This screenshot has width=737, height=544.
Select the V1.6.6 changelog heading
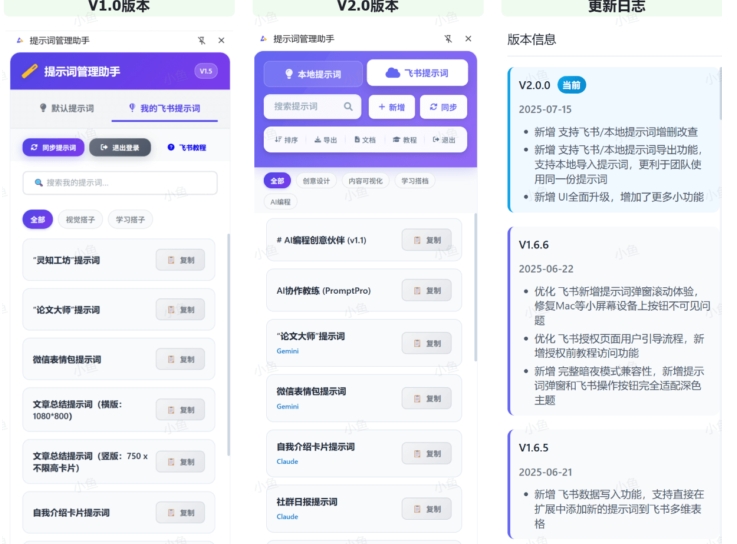[x=533, y=244]
